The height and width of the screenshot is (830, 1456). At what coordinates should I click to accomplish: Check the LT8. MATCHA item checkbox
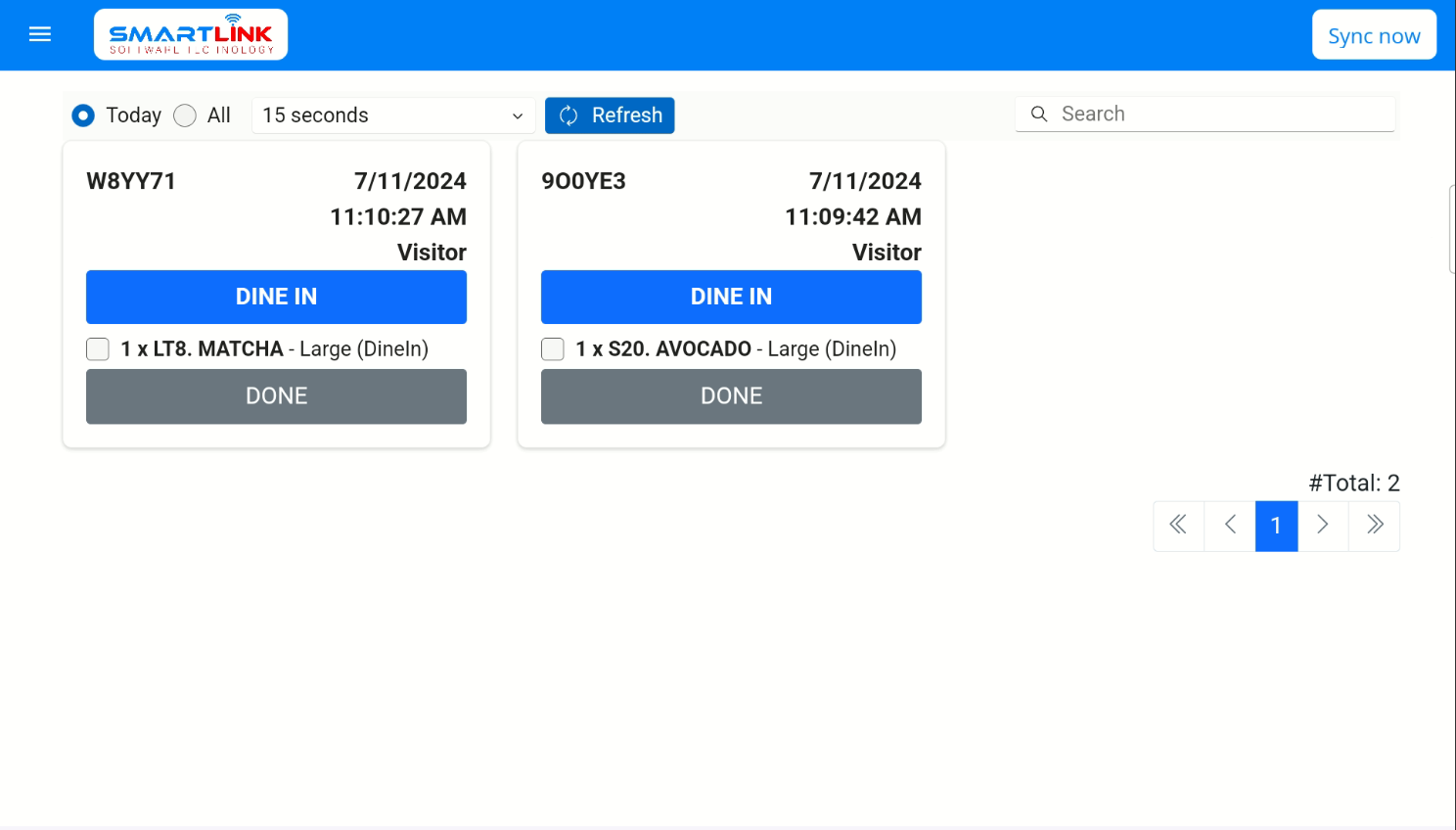pos(98,349)
